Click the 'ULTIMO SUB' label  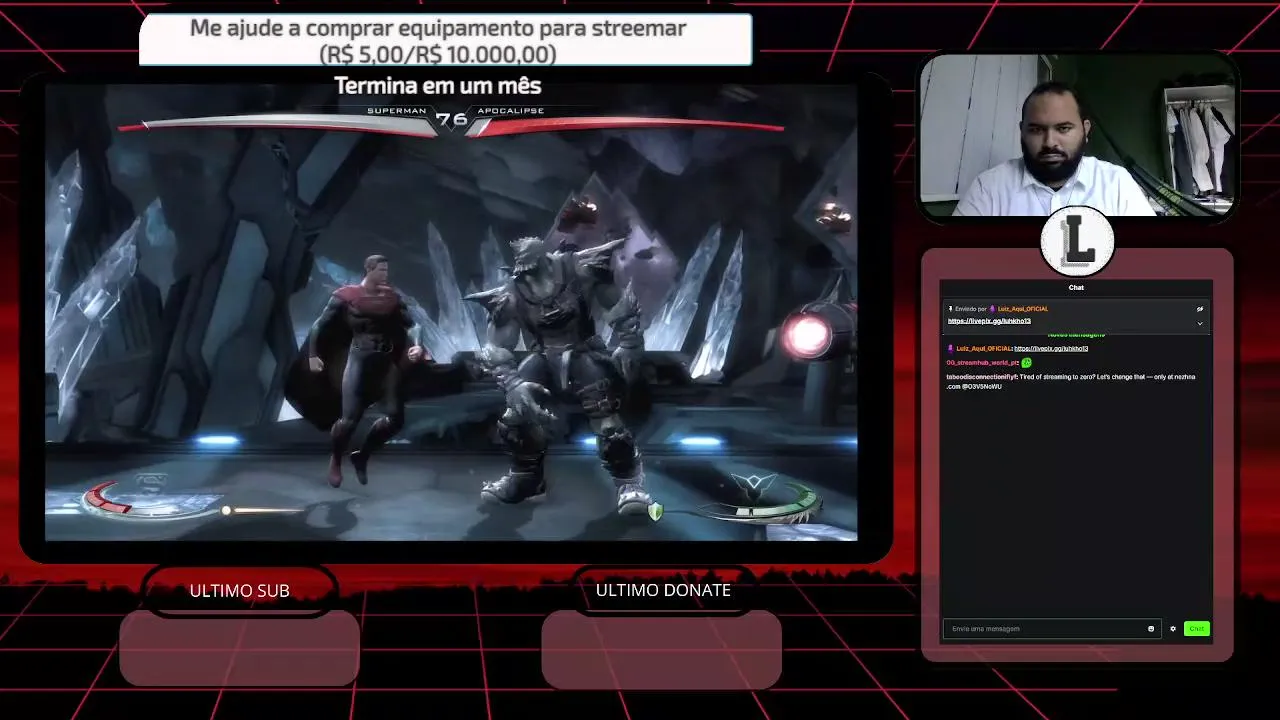[240, 591]
